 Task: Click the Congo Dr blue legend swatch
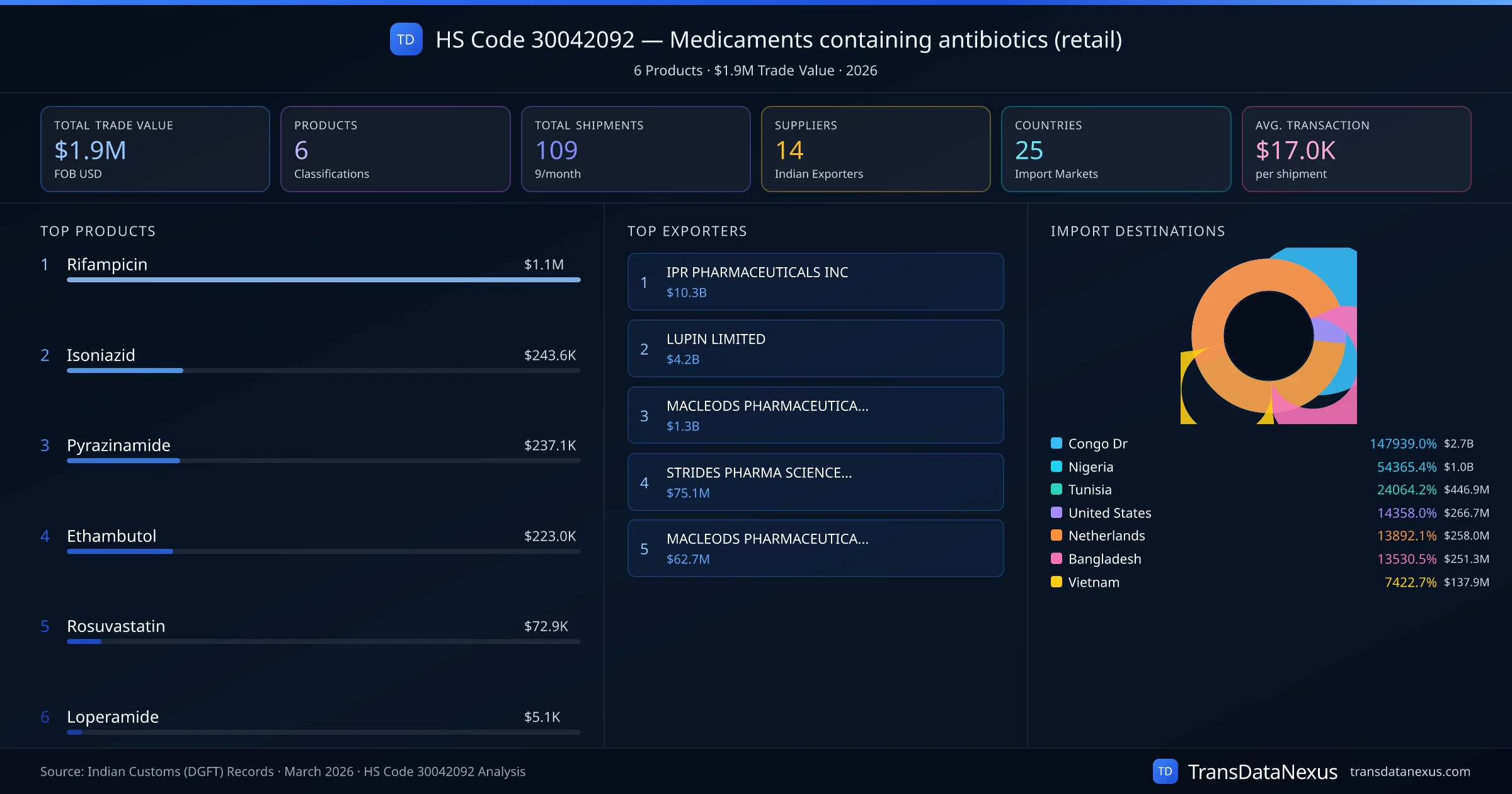point(1057,443)
